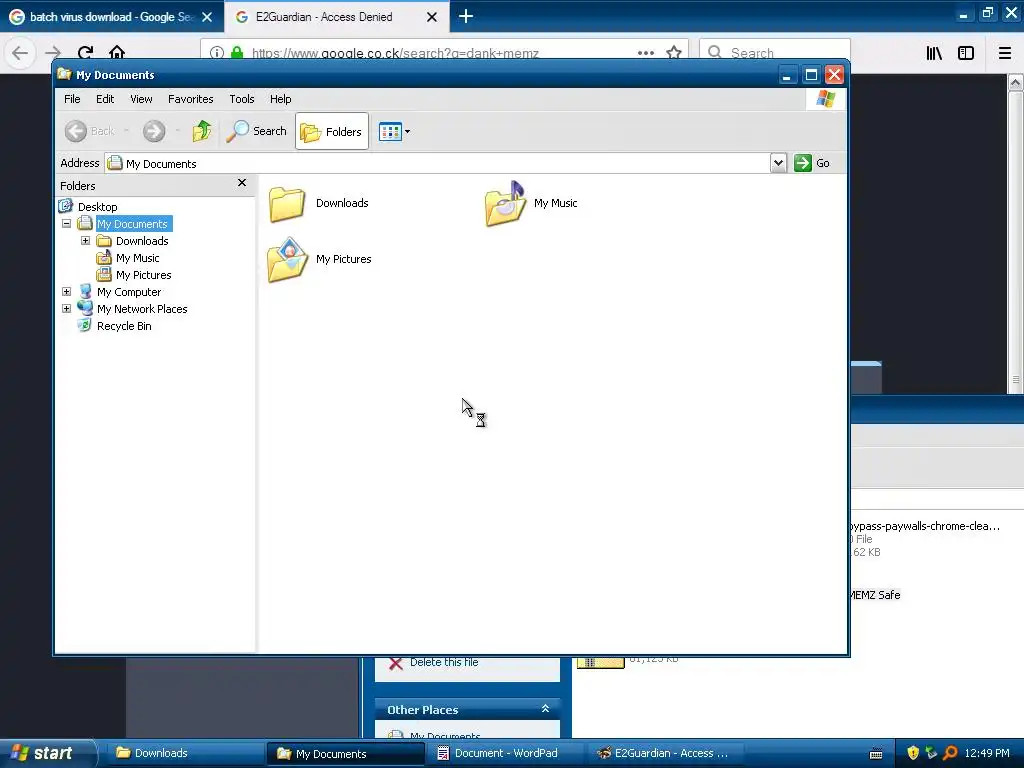Screen dimensions: 1024x768
Task: Close the batch virus download tab
Action: coord(207,17)
